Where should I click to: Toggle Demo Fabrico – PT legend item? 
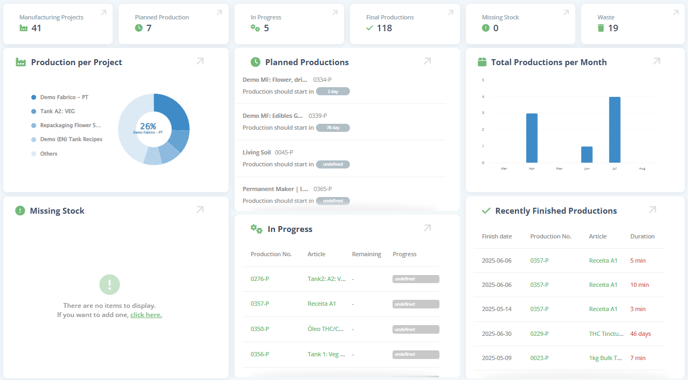60,97
